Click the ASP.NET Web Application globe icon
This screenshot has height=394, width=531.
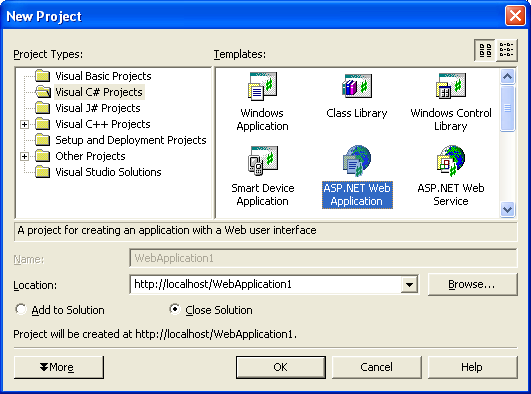[357, 160]
